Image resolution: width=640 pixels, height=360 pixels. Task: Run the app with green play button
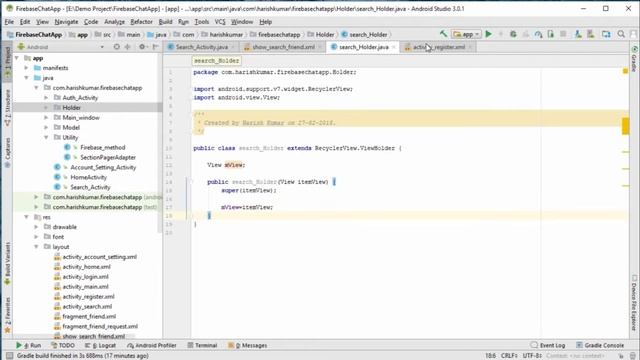coord(489,34)
